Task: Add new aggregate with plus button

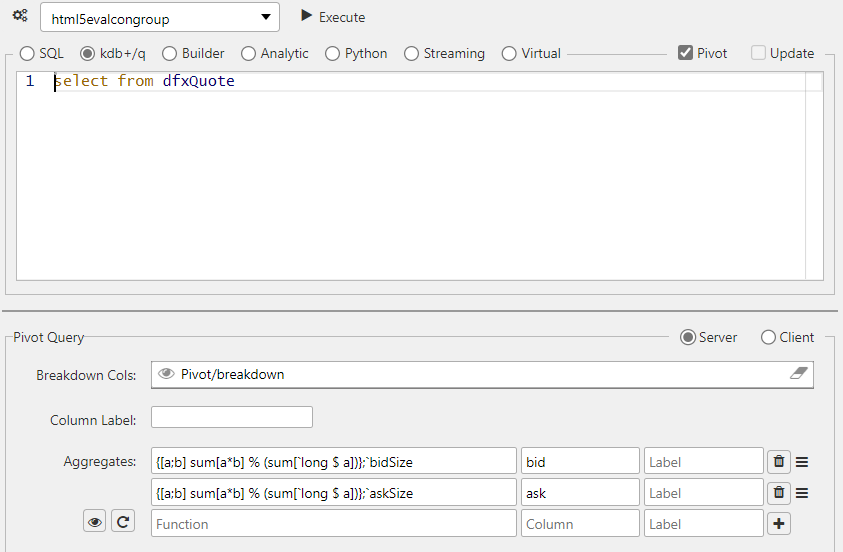Action: point(778,524)
